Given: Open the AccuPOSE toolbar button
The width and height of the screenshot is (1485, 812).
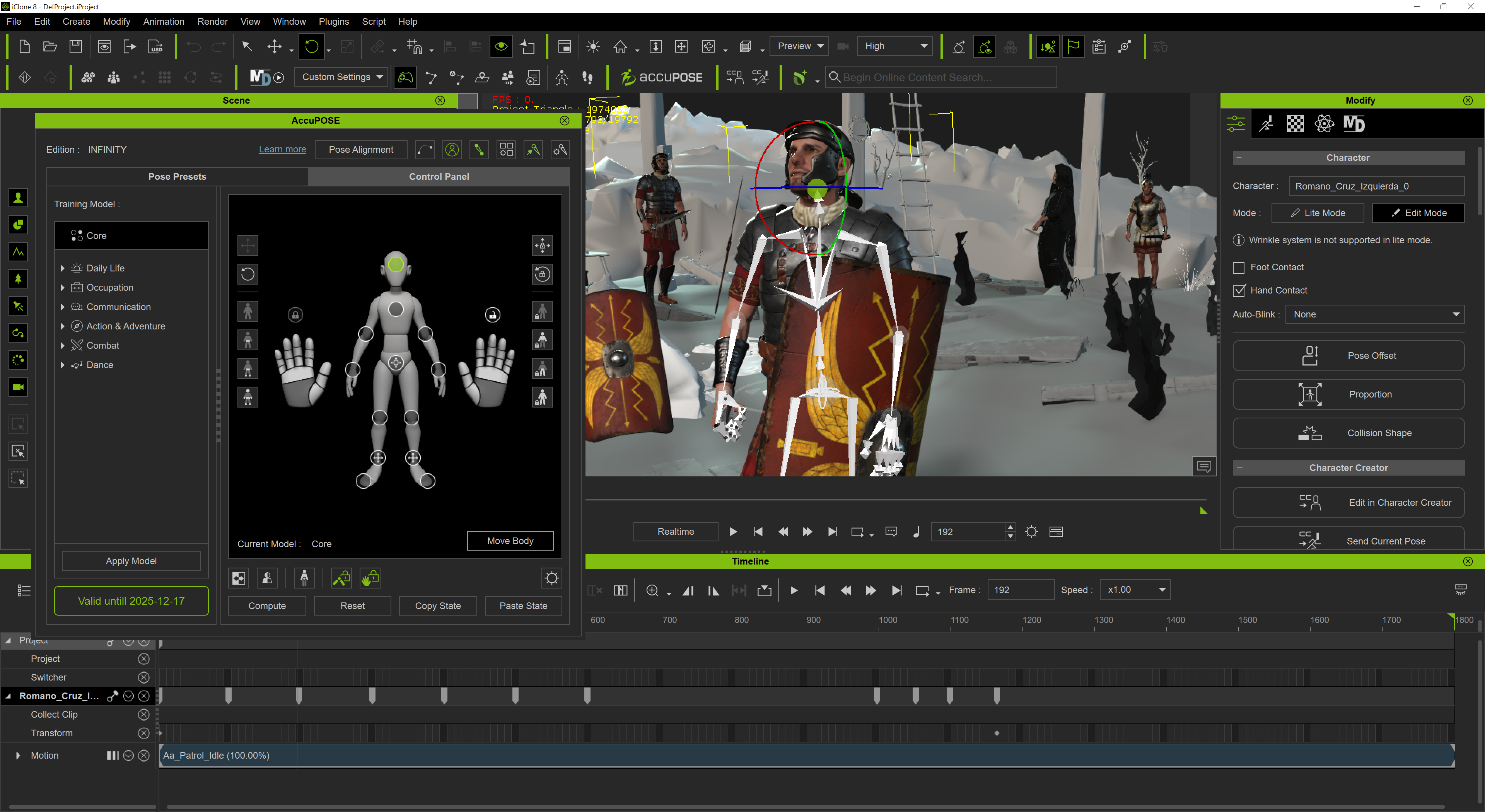Looking at the screenshot, I should (x=661, y=77).
